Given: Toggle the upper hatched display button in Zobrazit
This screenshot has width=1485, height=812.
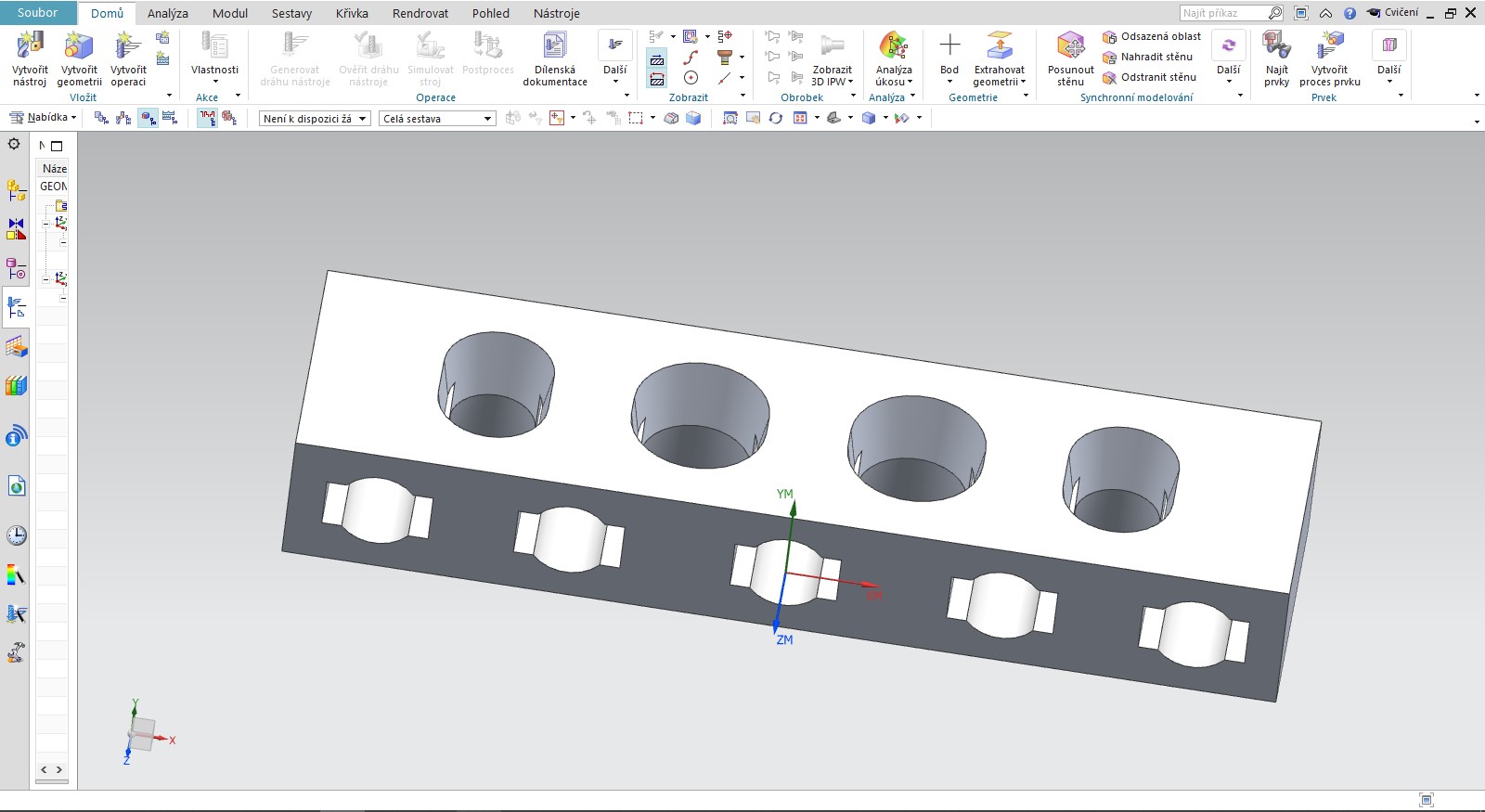Looking at the screenshot, I should pos(657,59).
